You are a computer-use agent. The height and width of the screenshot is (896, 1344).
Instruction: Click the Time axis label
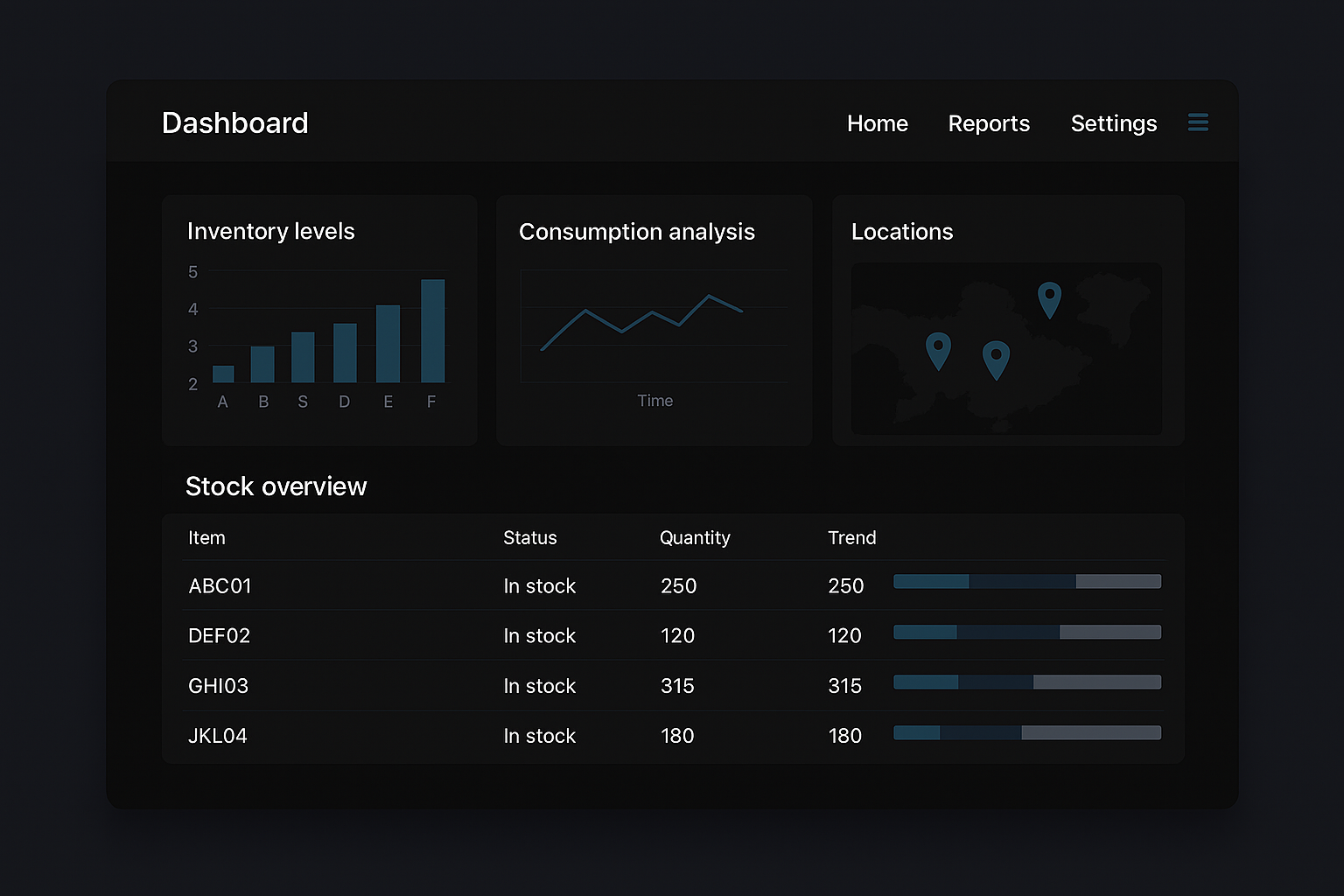[x=654, y=401]
